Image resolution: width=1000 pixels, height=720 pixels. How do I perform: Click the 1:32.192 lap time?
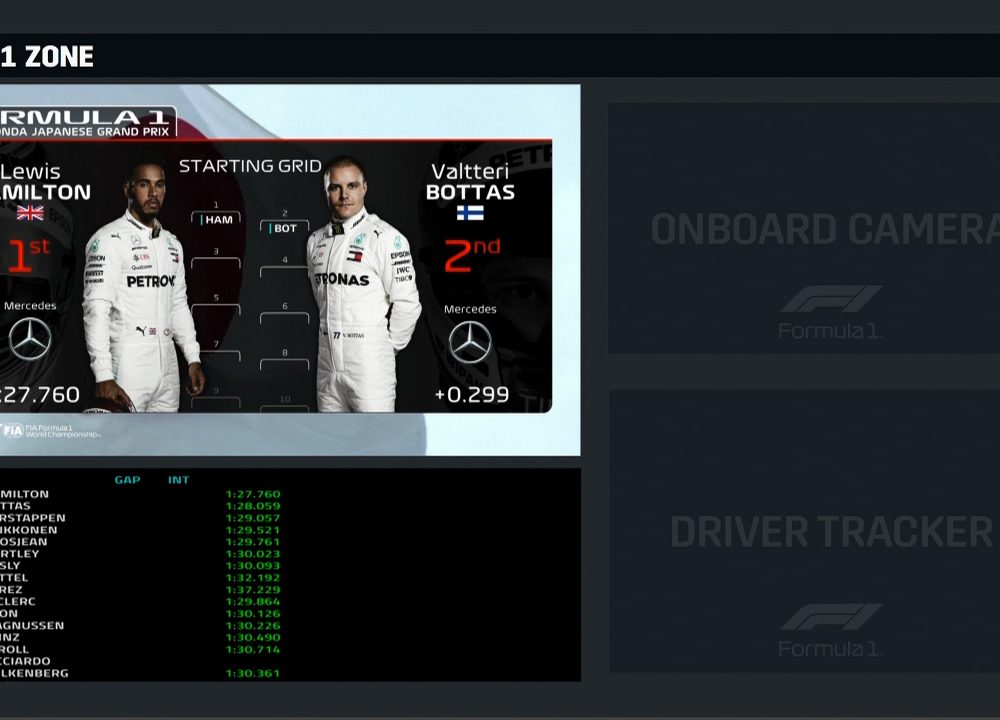point(253,578)
